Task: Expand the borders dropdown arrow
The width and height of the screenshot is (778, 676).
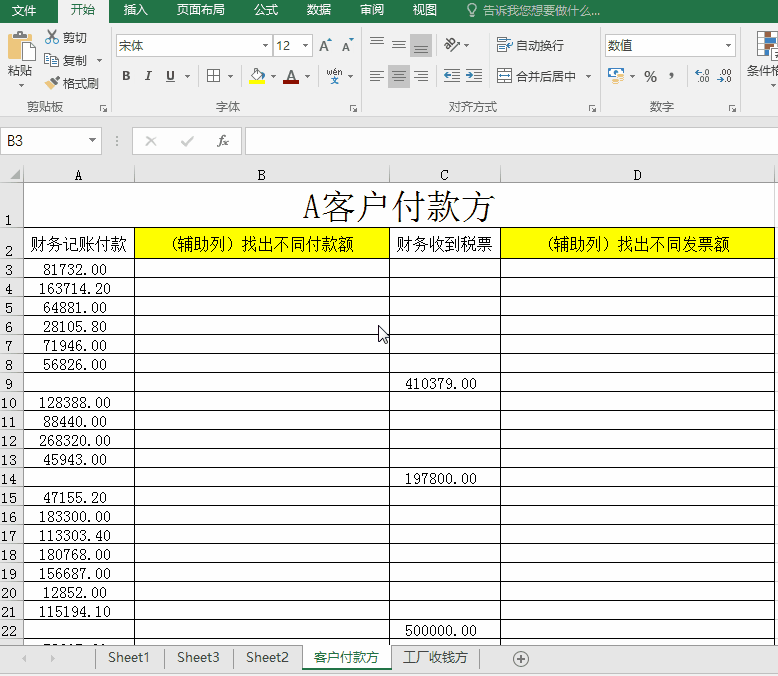Action: (230, 76)
